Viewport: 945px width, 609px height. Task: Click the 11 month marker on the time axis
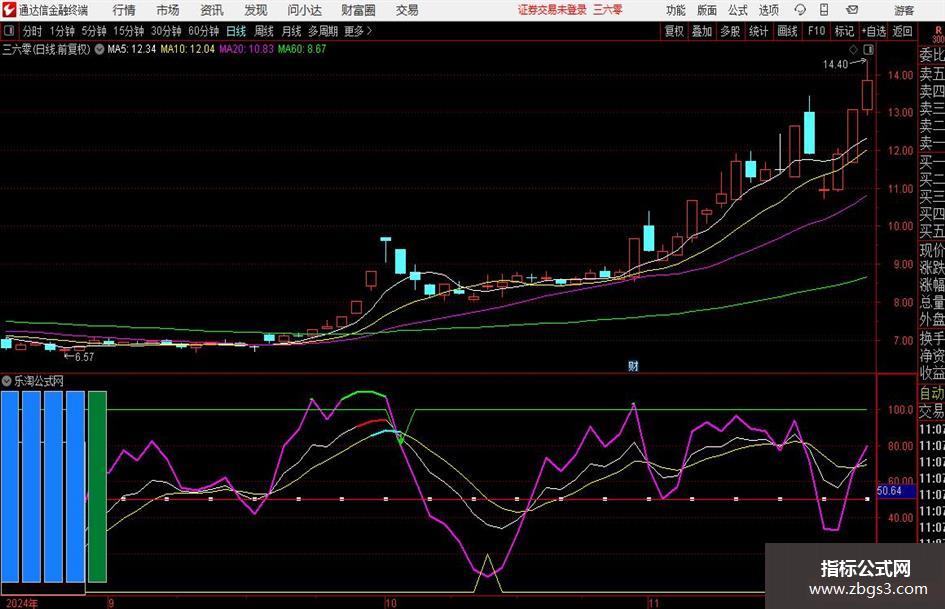653,603
